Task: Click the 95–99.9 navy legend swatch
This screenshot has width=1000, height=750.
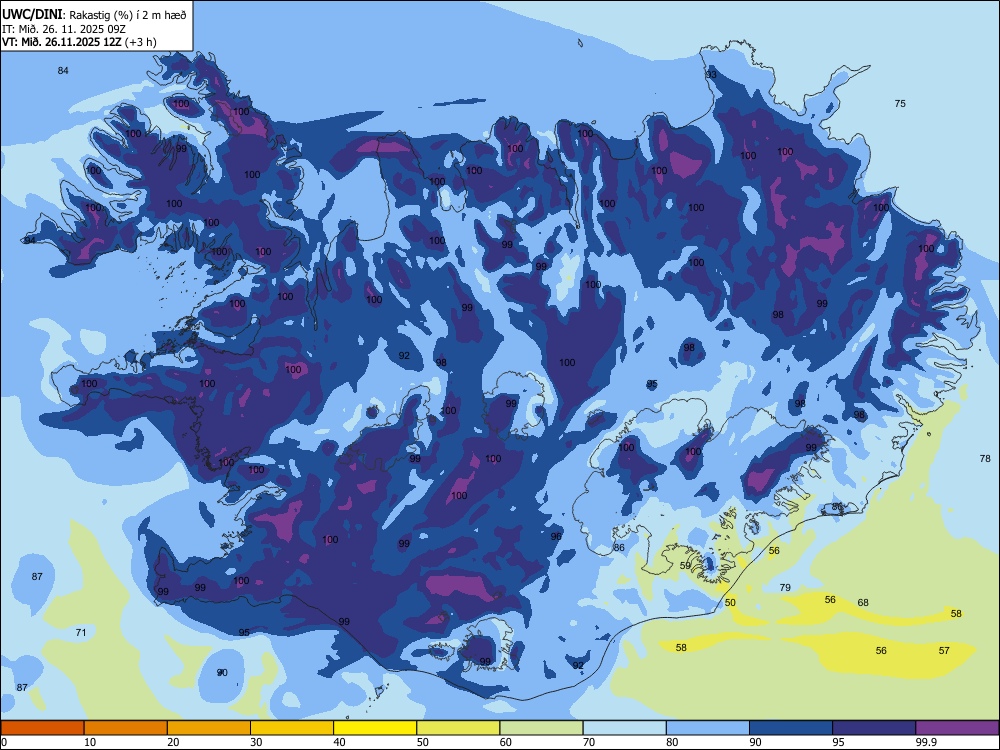Action: [874, 728]
